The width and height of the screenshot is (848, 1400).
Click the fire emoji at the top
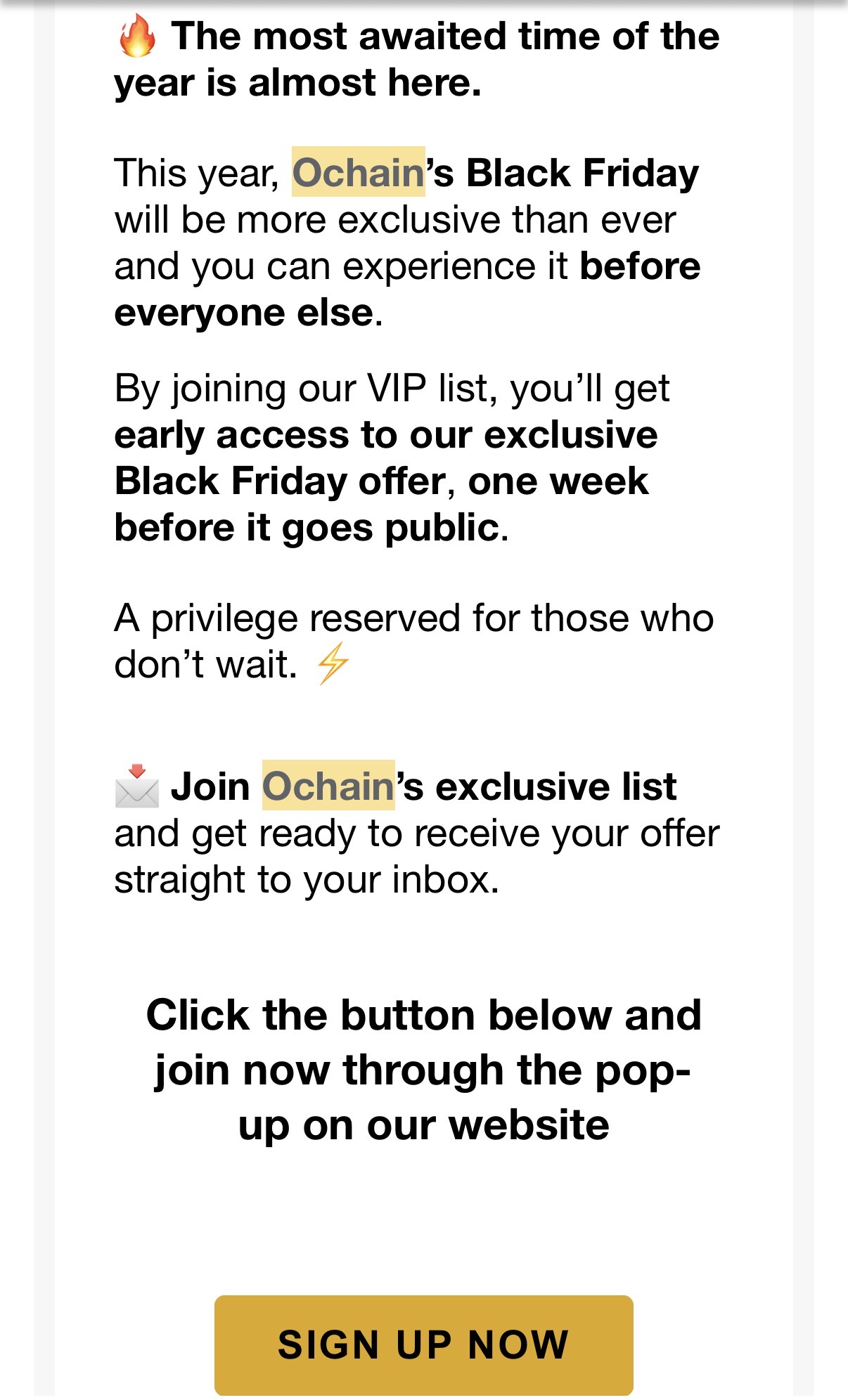tap(136, 36)
